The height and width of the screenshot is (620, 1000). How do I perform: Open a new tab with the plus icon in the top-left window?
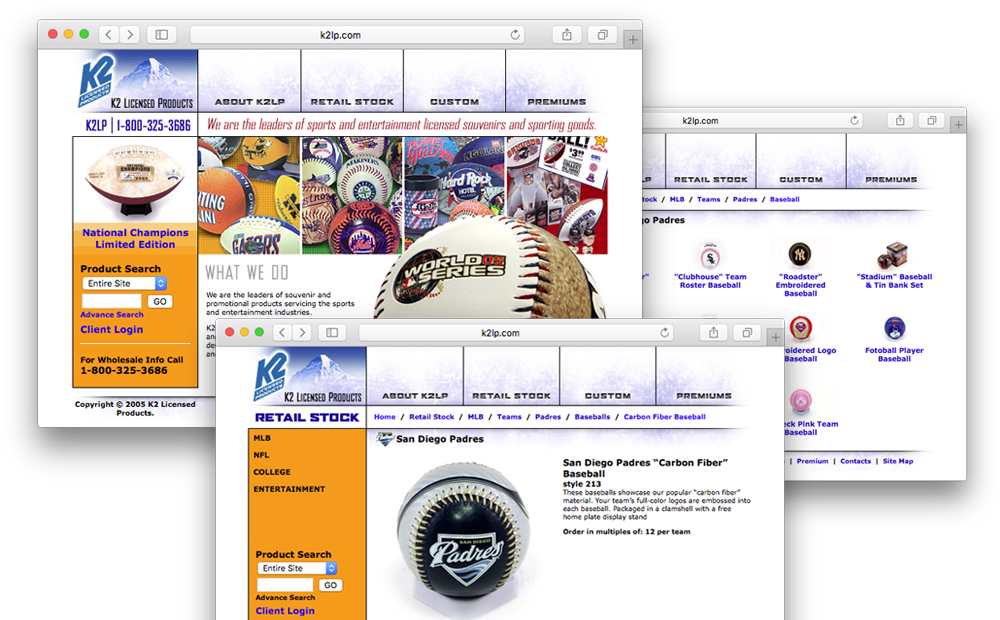[x=632, y=38]
